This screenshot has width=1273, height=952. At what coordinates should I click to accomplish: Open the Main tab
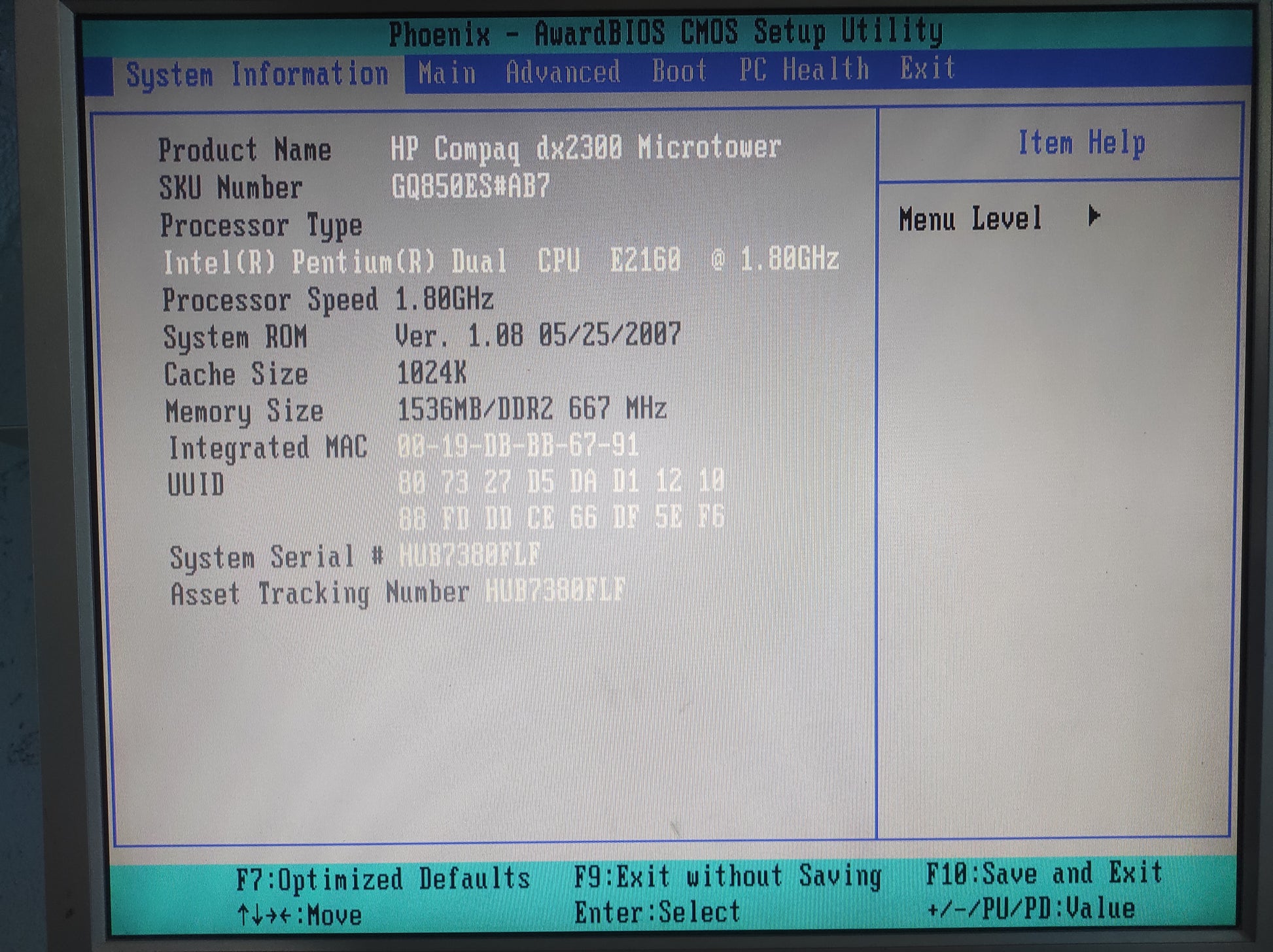447,72
